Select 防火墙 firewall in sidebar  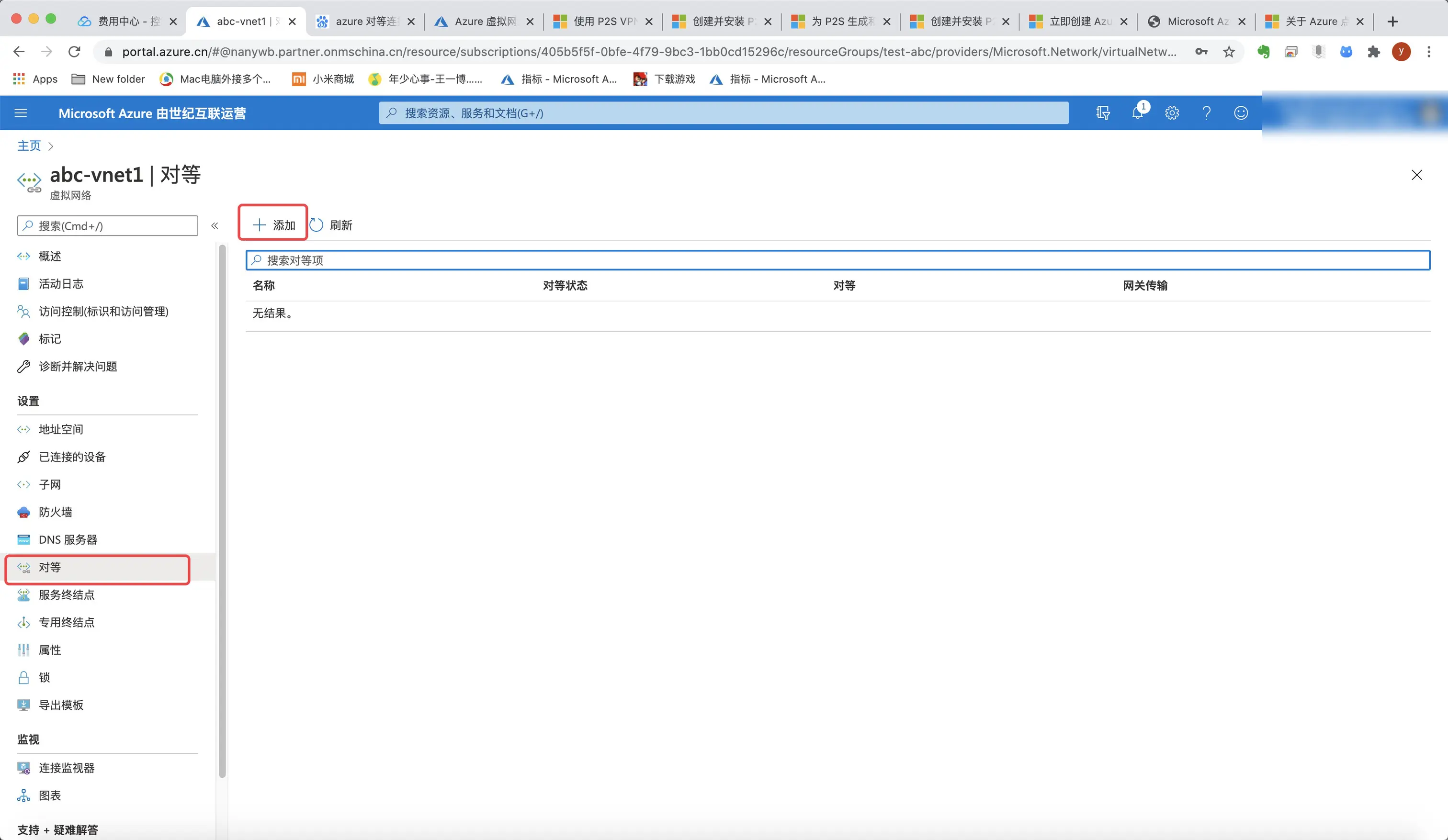point(55,512)
